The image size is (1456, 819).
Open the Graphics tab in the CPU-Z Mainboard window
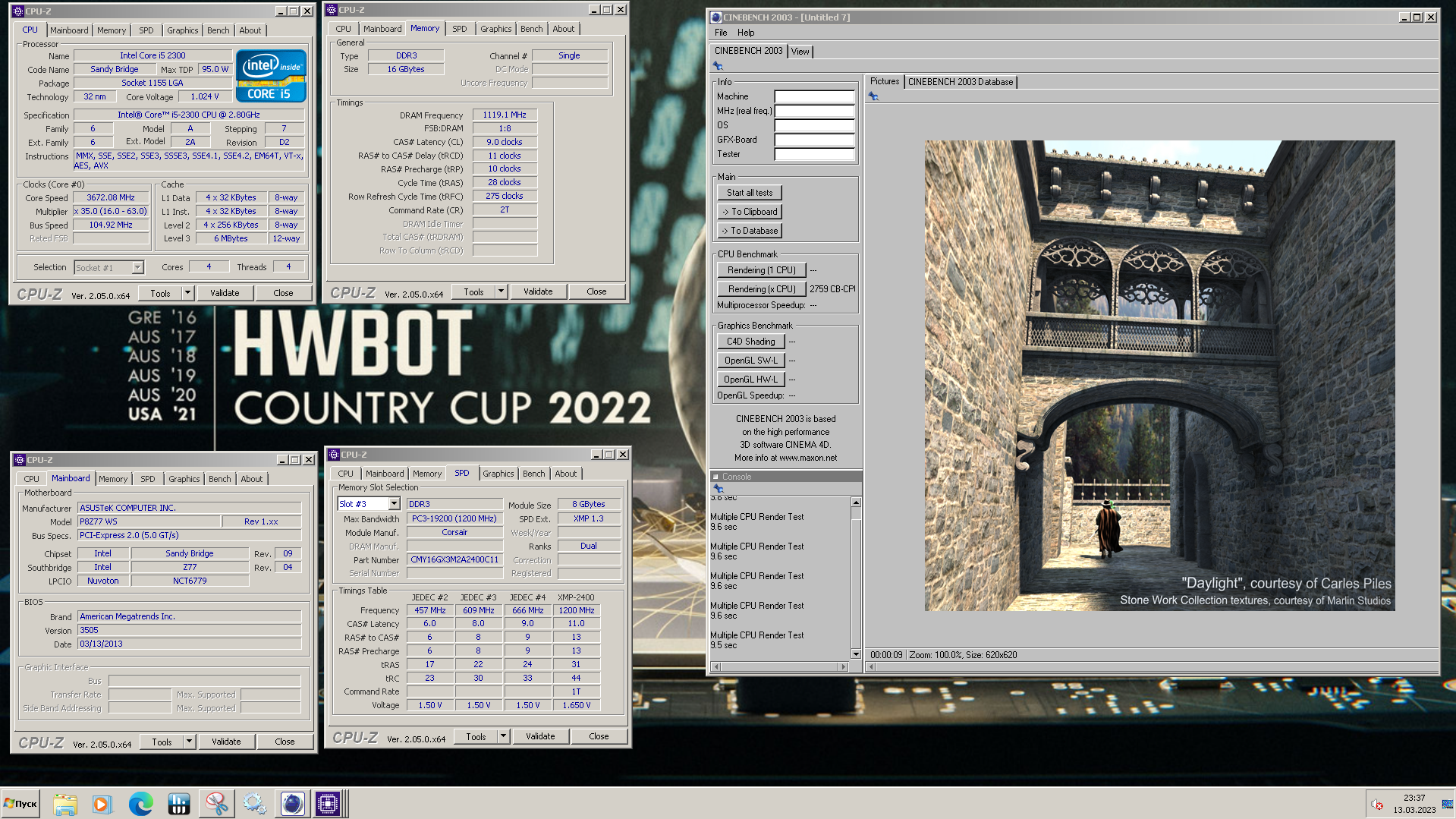pyautogui.click(x=184, y=479)
